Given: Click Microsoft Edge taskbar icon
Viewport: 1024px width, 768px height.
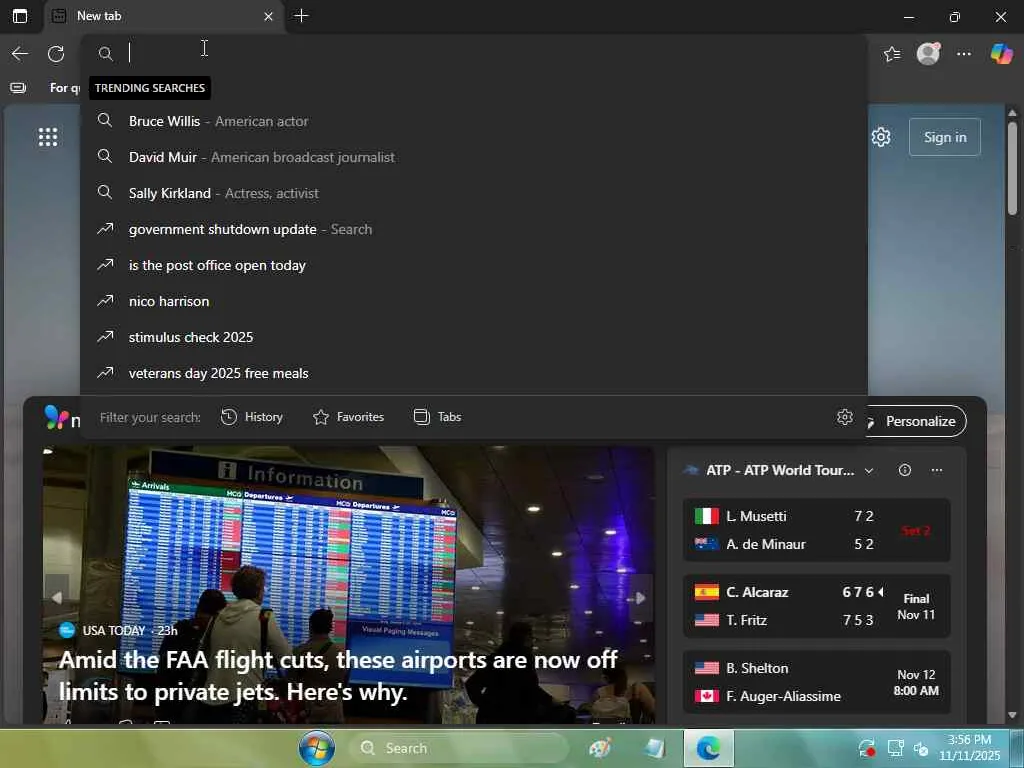Looking at the screenshot, I should [709, 748].
